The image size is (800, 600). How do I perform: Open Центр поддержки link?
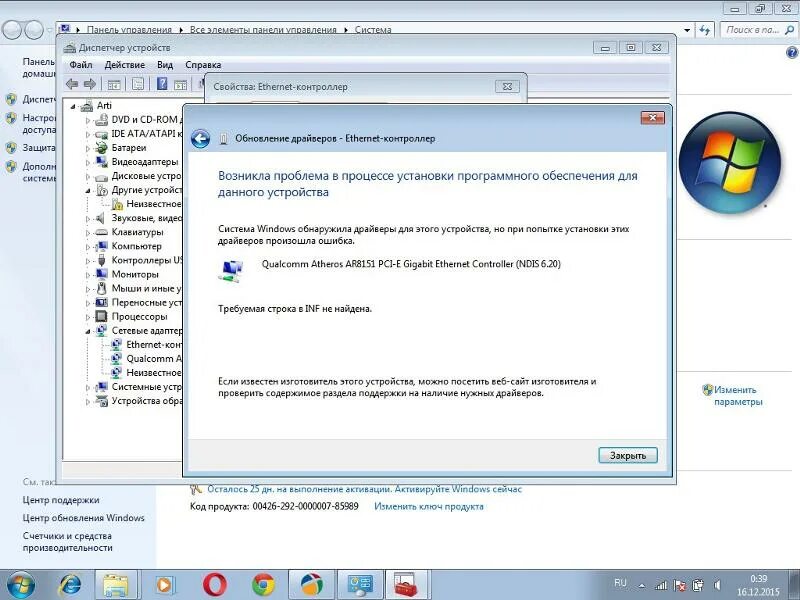click(x=61, y=500)
